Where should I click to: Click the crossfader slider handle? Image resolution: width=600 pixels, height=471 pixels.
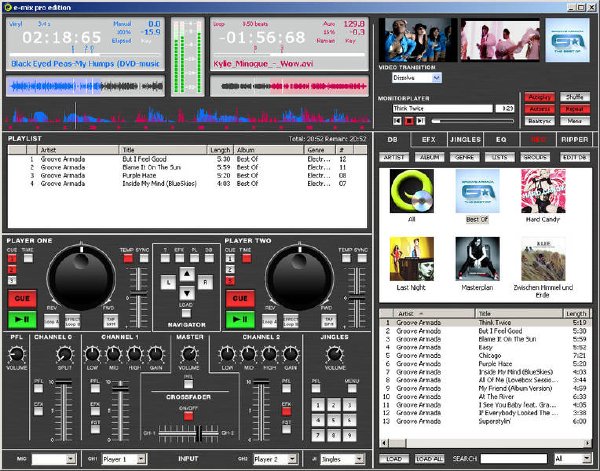click(199, 434)
